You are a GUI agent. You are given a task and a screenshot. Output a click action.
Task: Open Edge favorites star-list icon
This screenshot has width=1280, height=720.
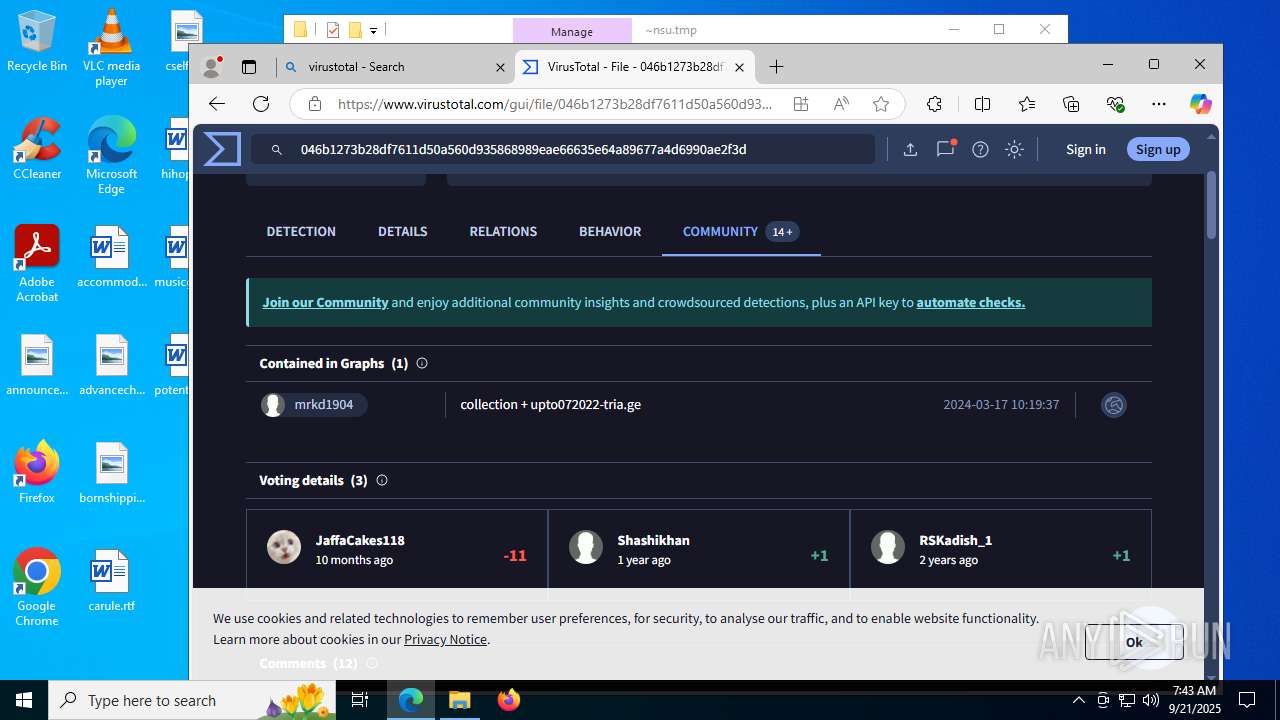click(1027, 104)
